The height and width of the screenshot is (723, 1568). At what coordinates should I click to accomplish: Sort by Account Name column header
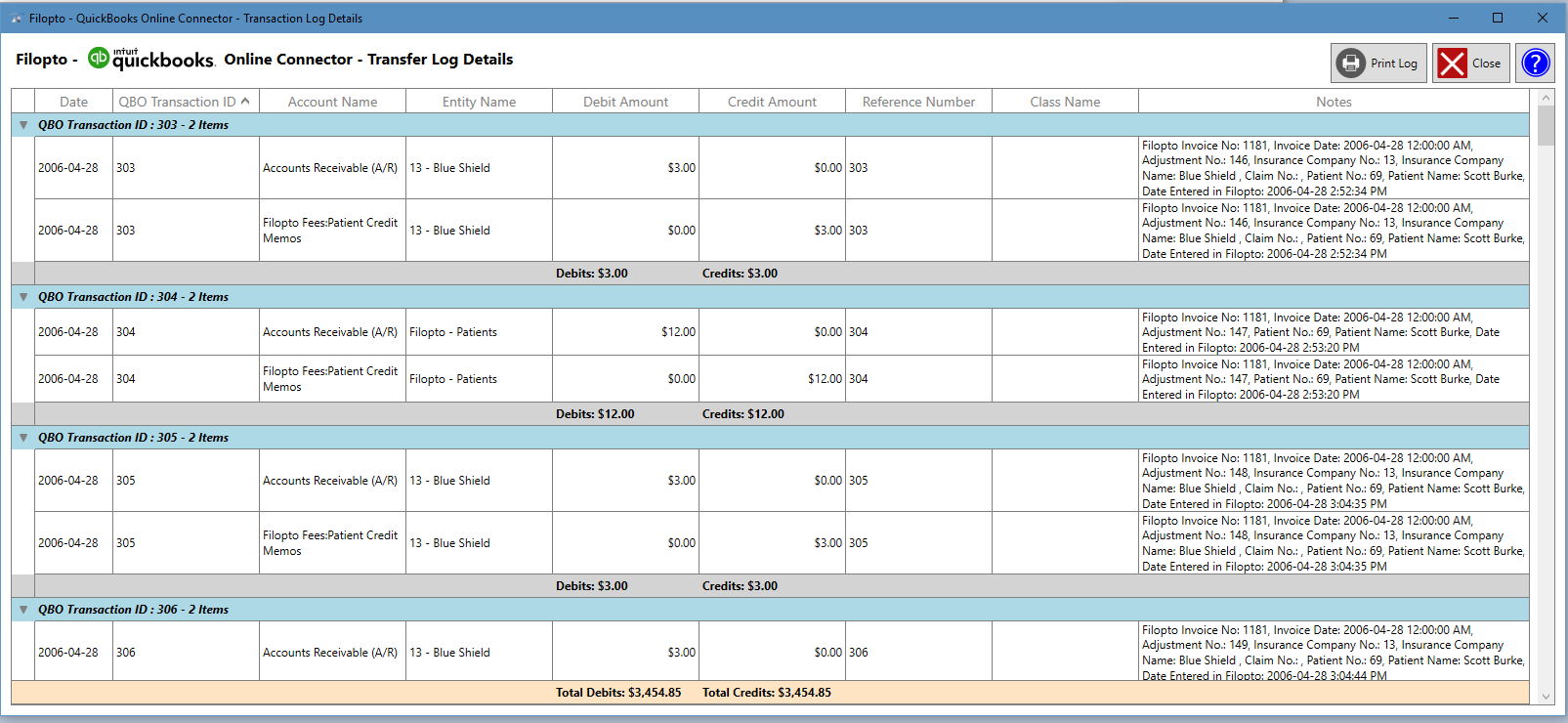332,102
